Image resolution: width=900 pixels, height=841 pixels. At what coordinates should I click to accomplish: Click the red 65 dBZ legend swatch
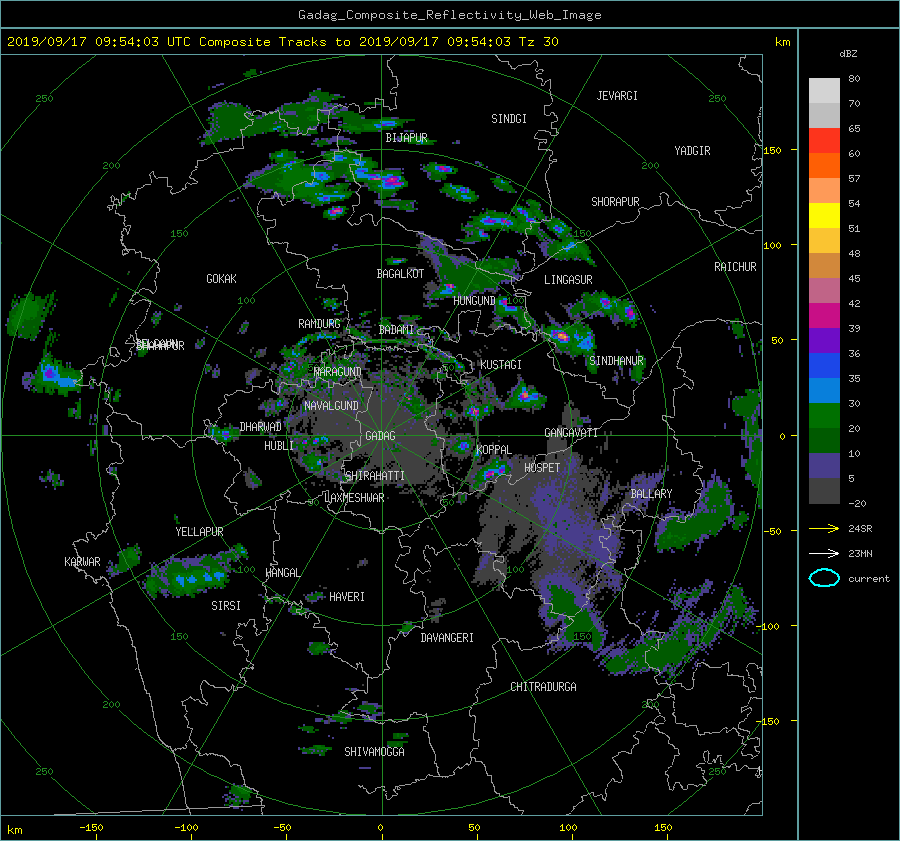(x=824, y=140)
